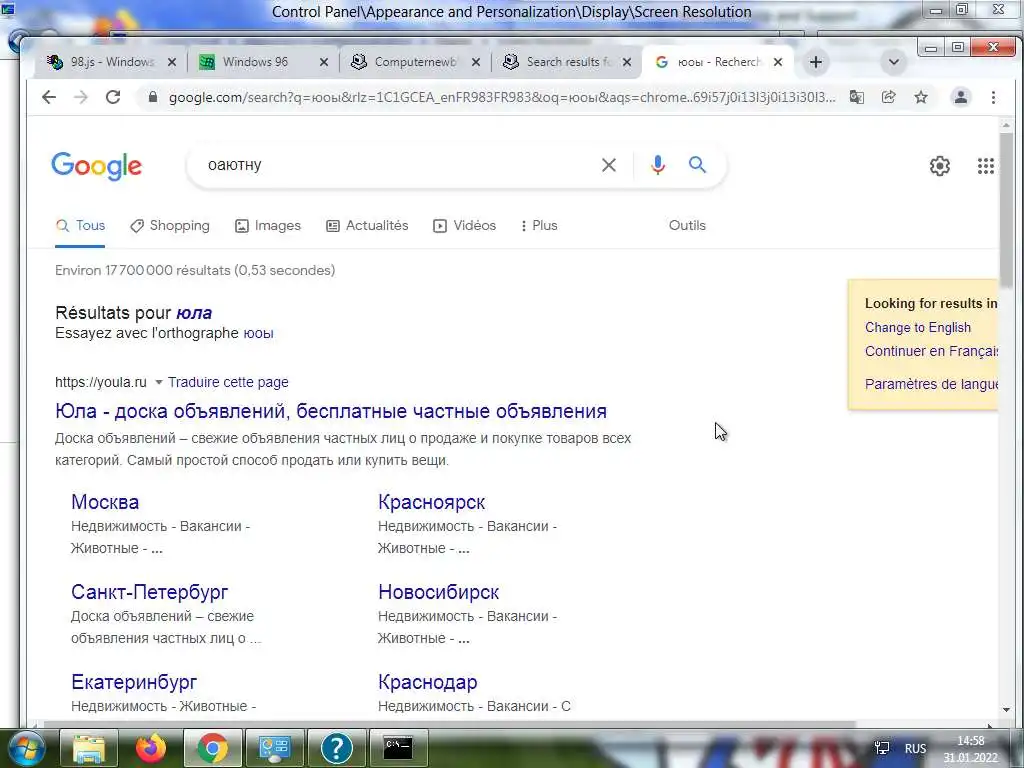Reload the Google search page
Screen dimensions: 1024x768
[x=113, y=97]
